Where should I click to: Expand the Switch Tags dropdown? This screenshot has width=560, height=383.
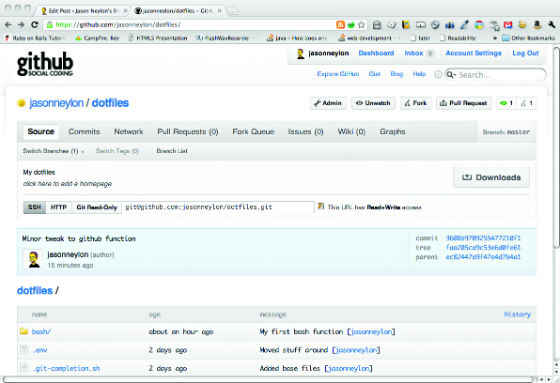[117, 151]
